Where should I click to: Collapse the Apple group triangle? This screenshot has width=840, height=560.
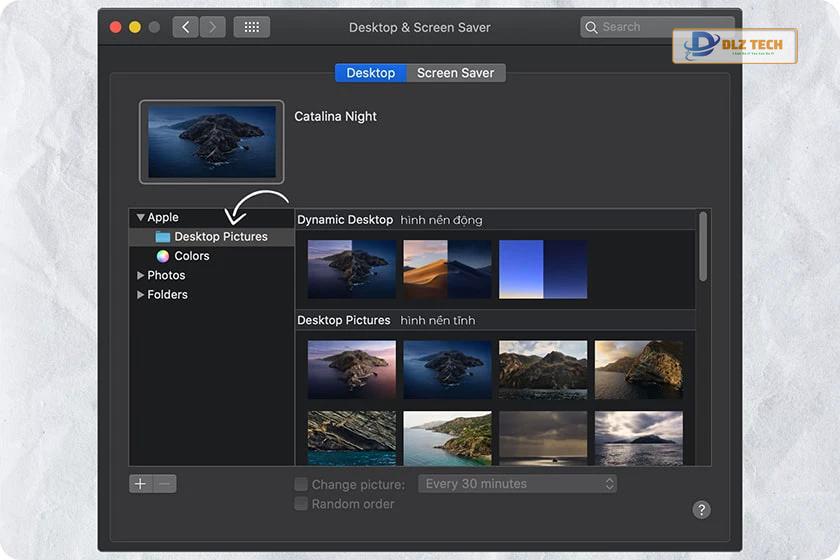point(140,218)
